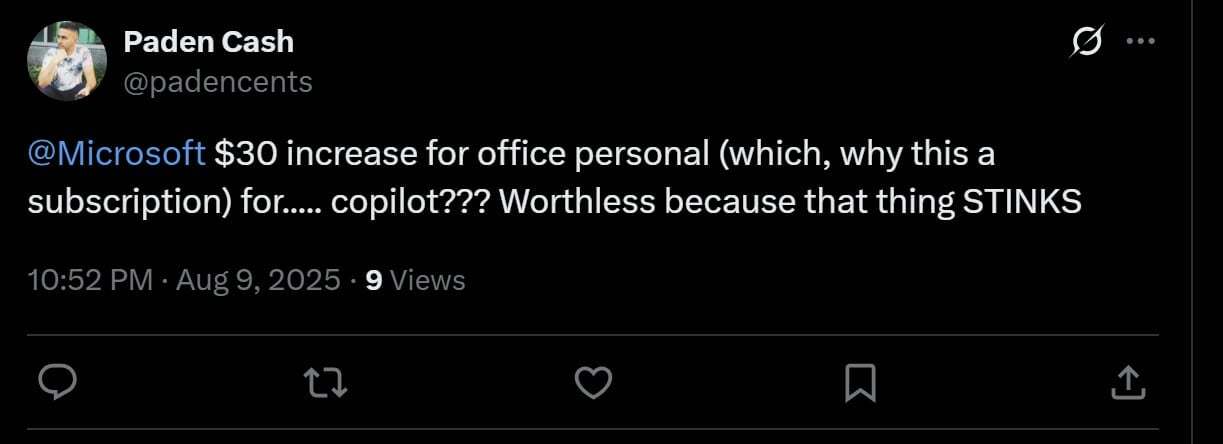Click the Grok slashed-circle icon

point(1086,42)
